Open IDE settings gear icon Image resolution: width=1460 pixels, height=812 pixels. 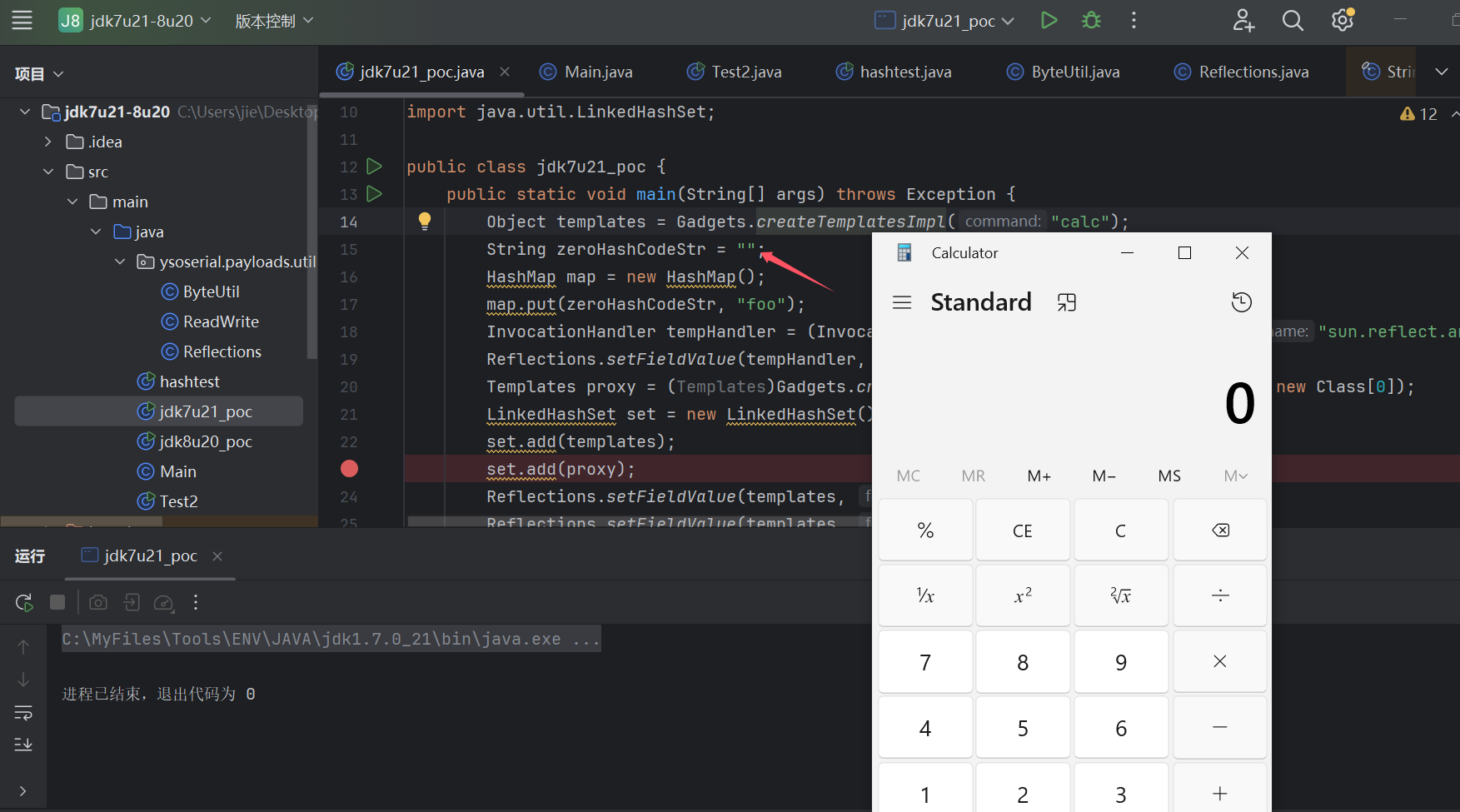point(1343,21)
